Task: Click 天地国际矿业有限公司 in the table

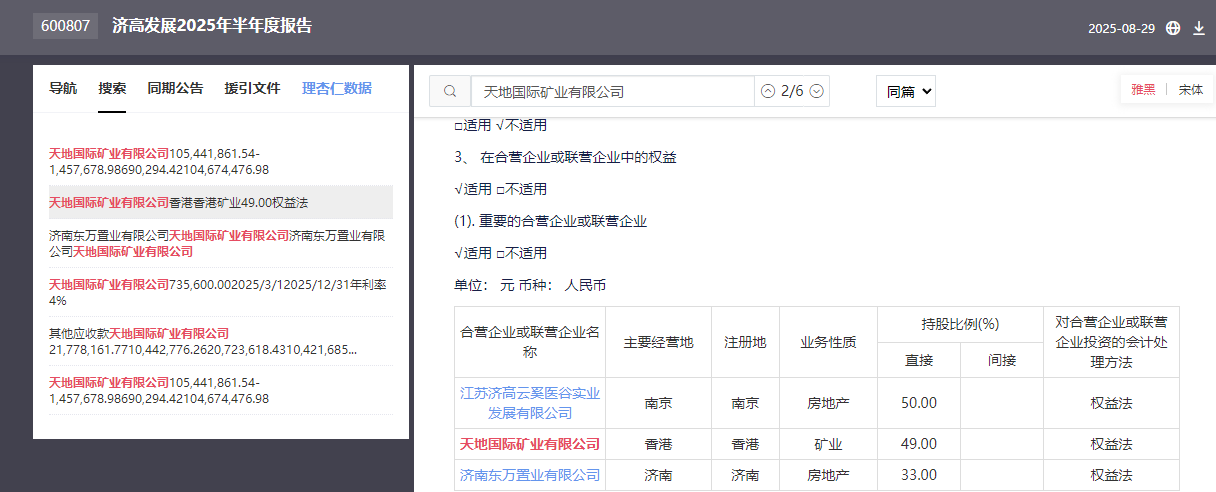Action: pos(530,444)
